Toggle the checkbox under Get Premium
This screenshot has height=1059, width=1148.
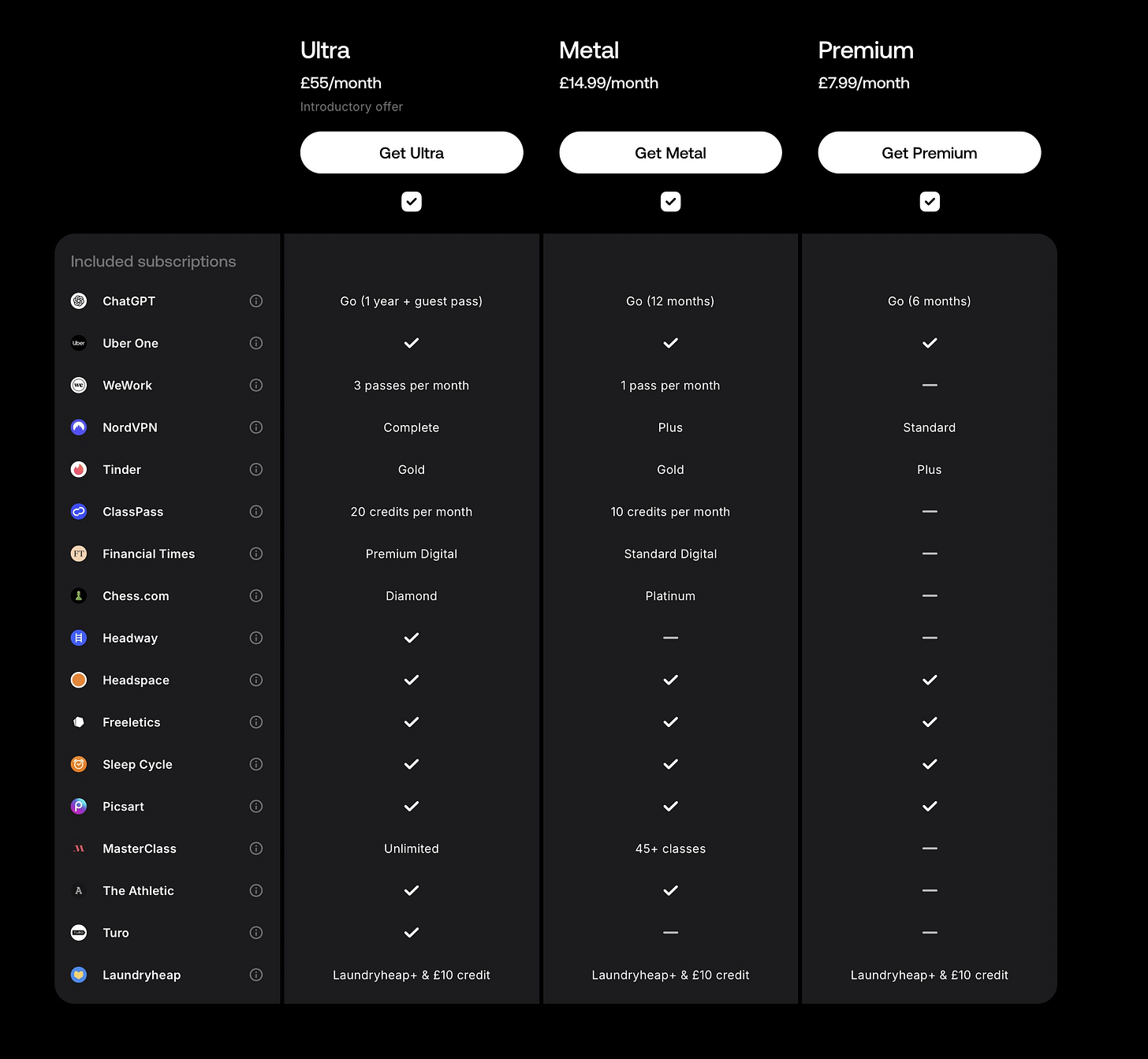coord(930,202)
